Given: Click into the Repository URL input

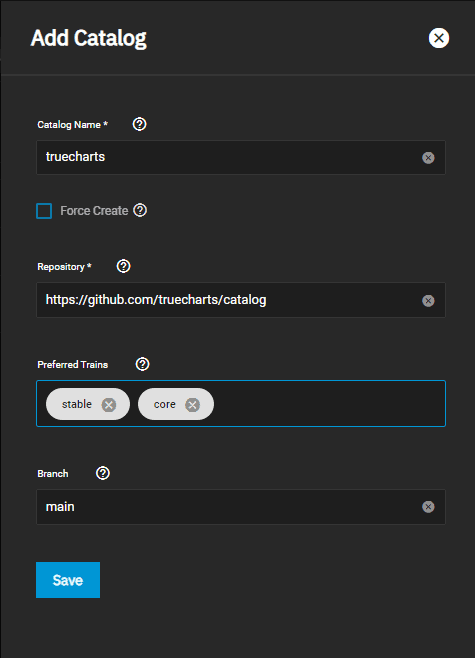Looking at the screenshot, I should coord(241,300).
